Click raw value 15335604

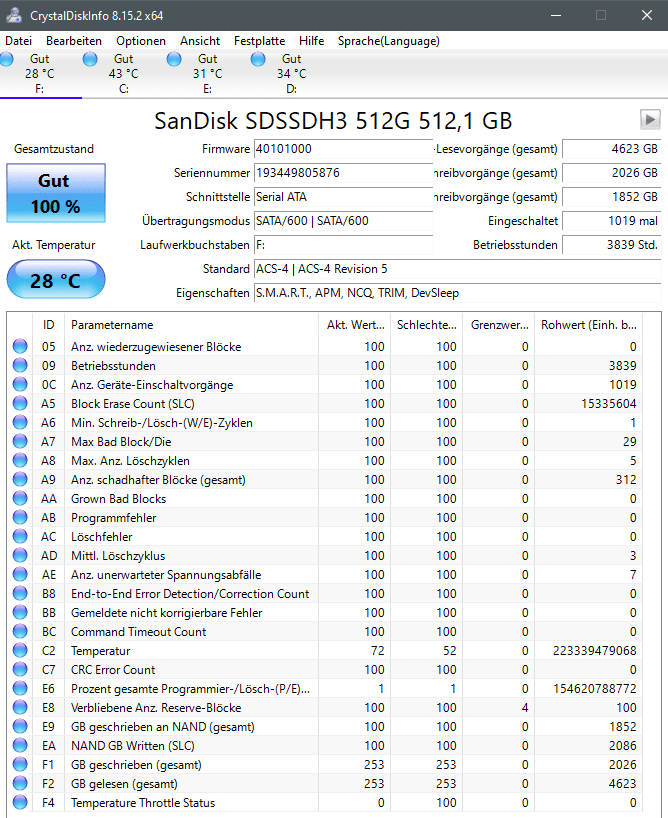(609, 404)
